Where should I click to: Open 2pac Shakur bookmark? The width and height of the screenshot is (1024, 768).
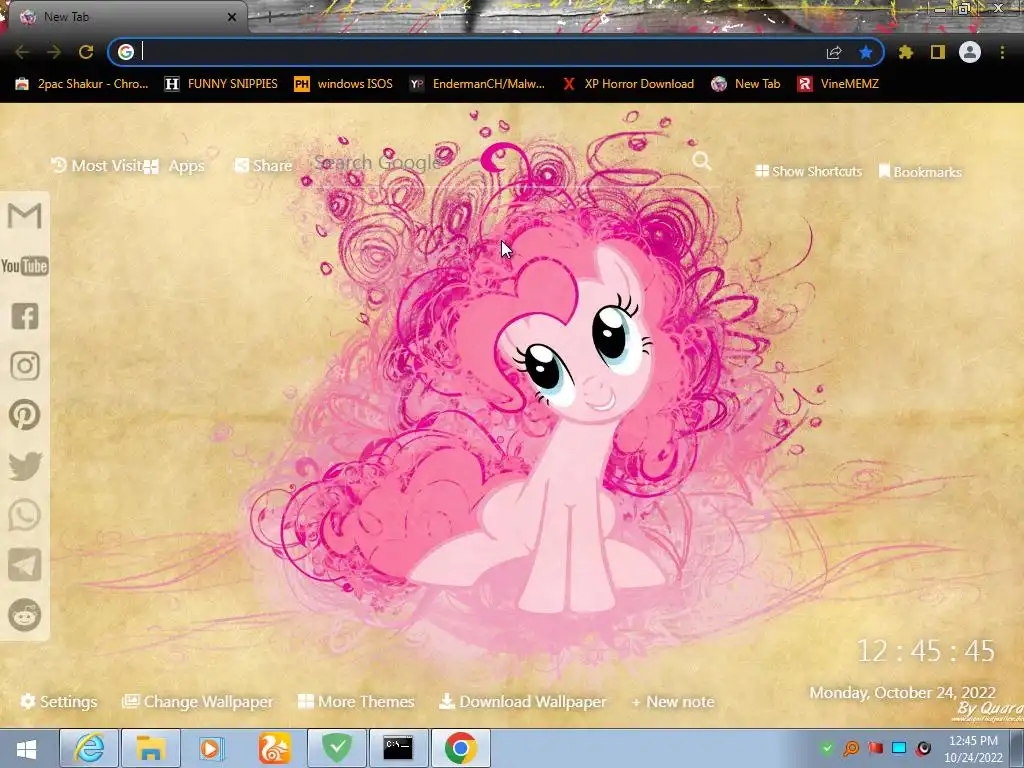pos(82,84)
